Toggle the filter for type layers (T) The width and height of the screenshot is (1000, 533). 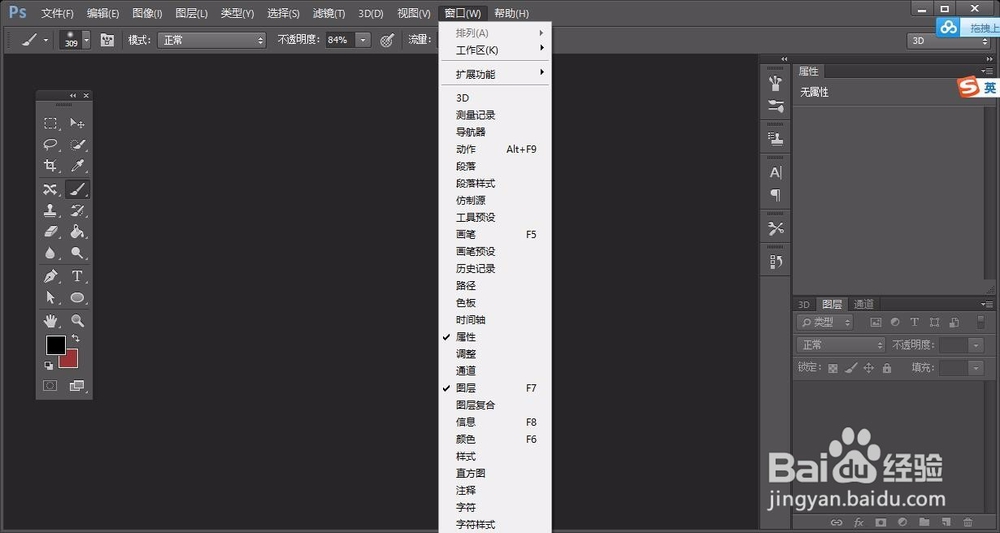(x=915, y=322)
